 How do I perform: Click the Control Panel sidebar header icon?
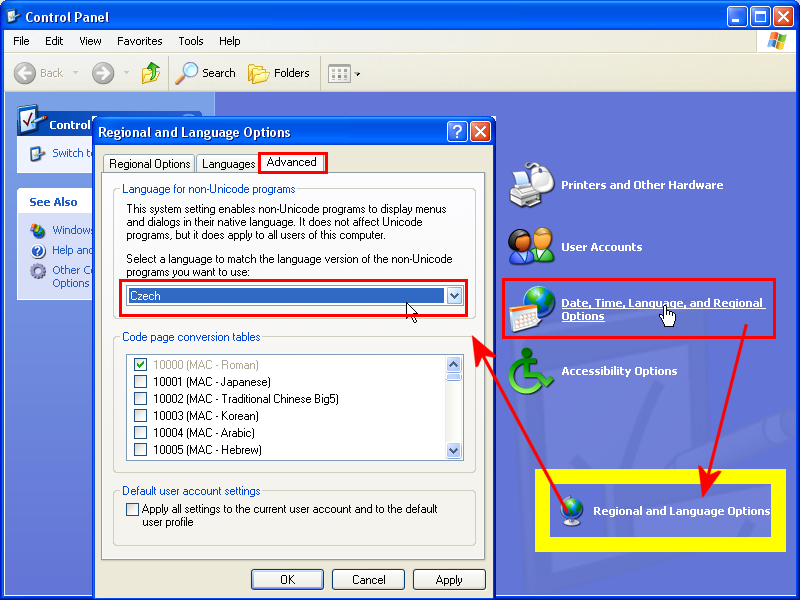(x=31, y=120)
